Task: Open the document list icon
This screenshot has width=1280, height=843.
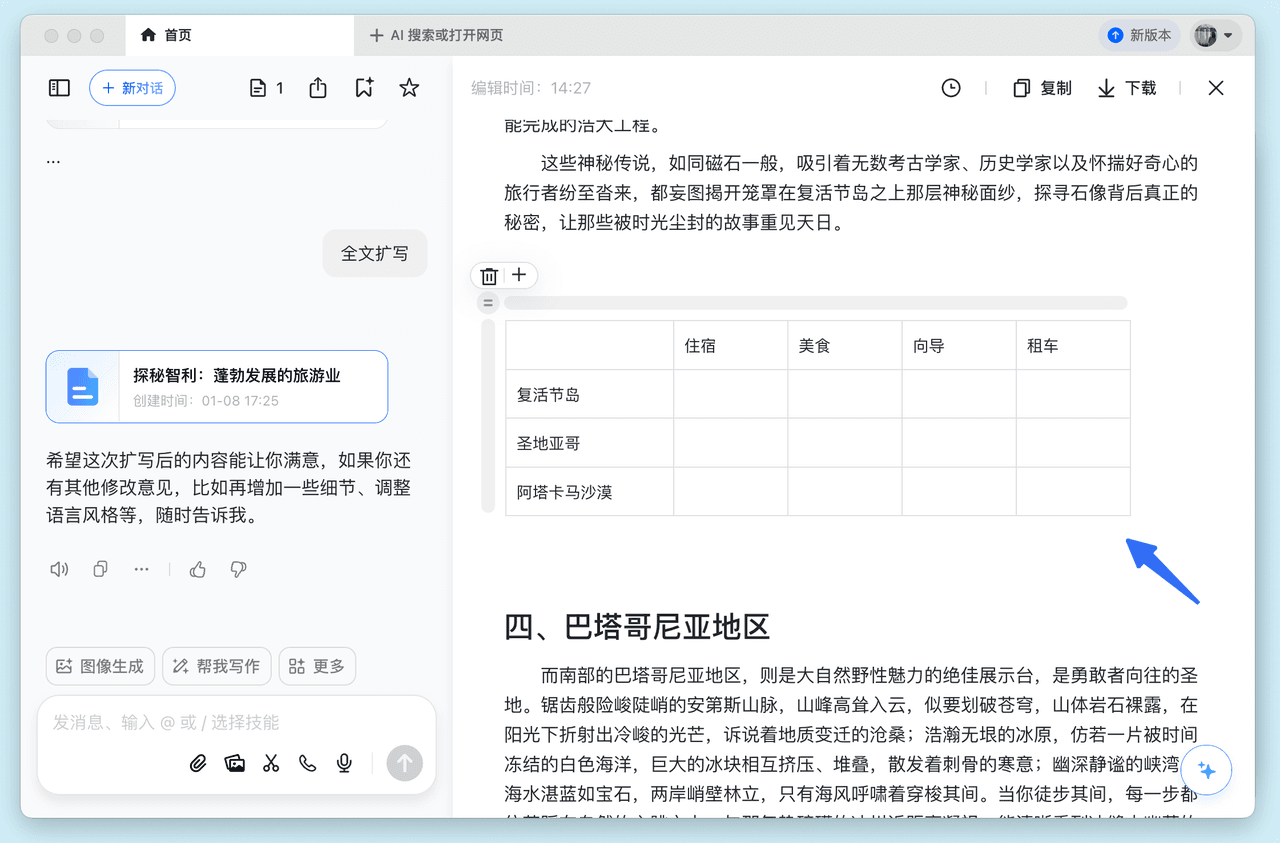Action: [266, 88]
